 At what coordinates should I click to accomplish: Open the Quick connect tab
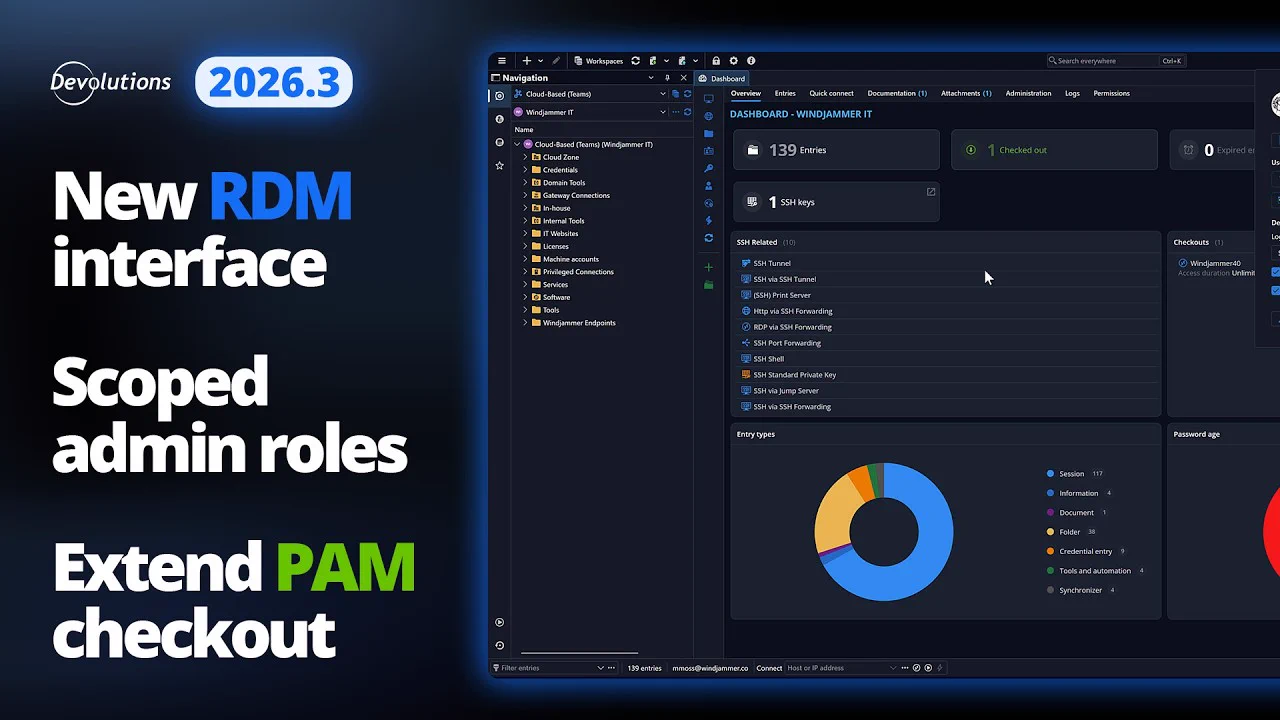click(x=831, y=93)
